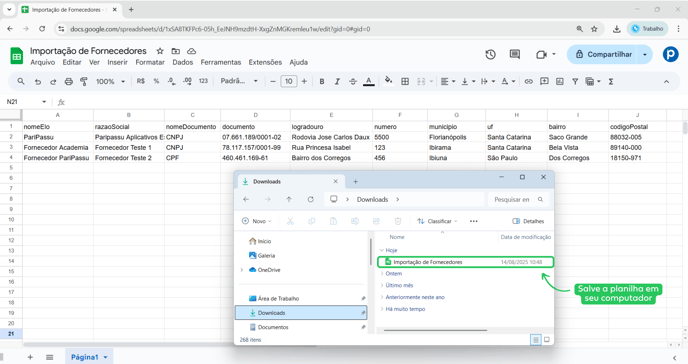The height and width of the screenshot is (364, 688).
Task: Open text rotation dropdown in Sheets
Action: tap(508, 82)
